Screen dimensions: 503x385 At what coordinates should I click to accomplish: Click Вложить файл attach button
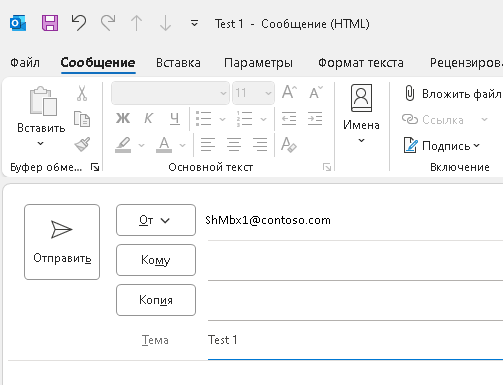coord(453,94)
